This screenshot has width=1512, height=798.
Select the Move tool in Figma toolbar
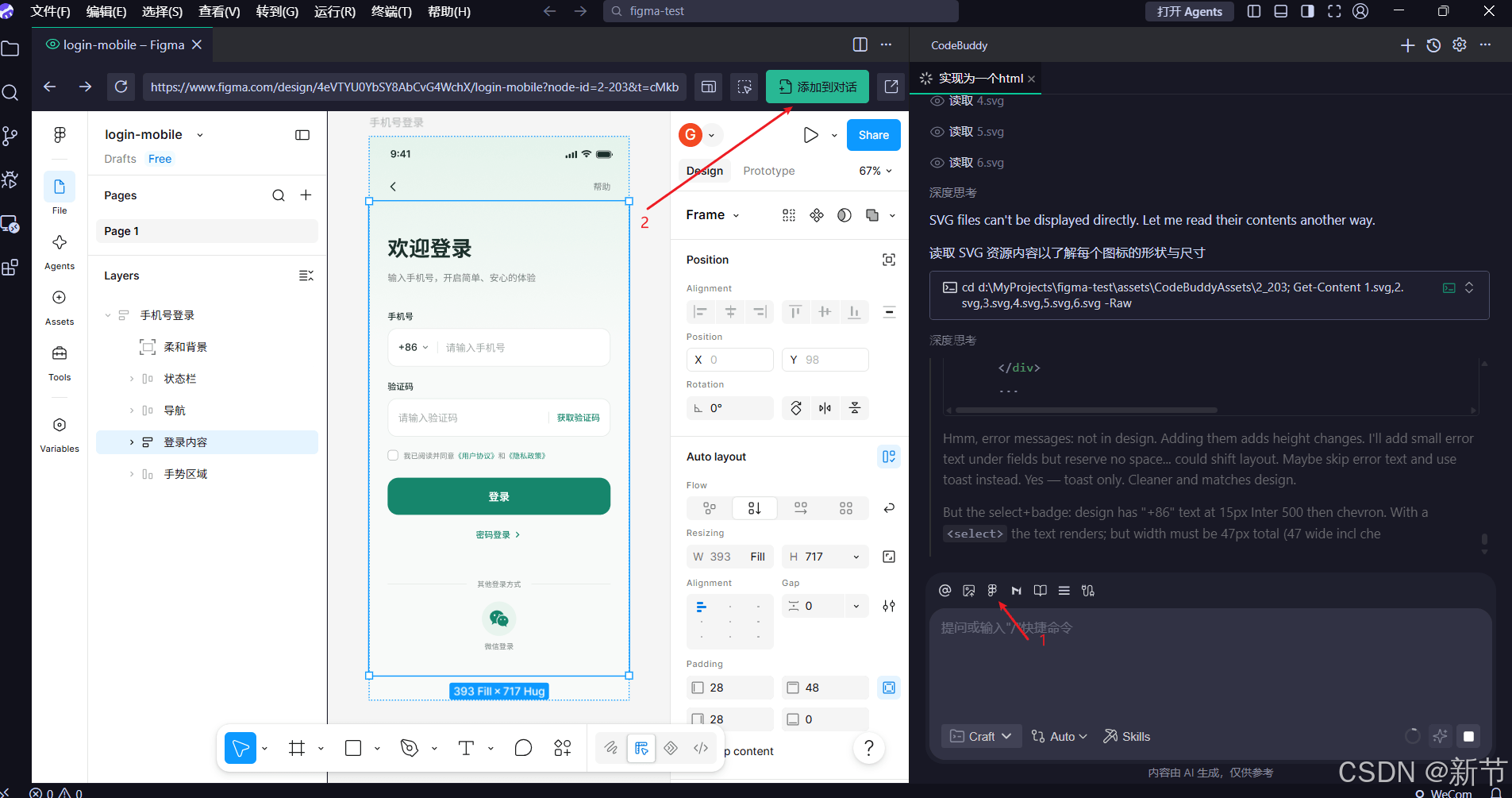240,748
